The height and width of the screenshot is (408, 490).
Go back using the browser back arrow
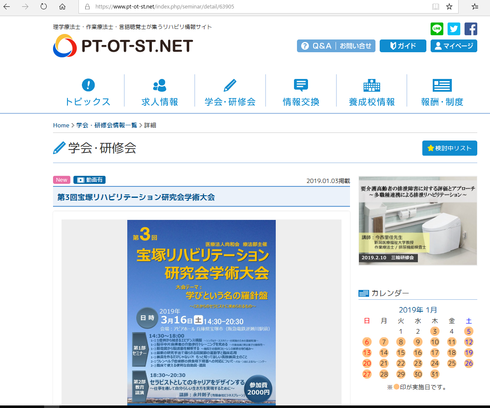(x=7, y=6)
